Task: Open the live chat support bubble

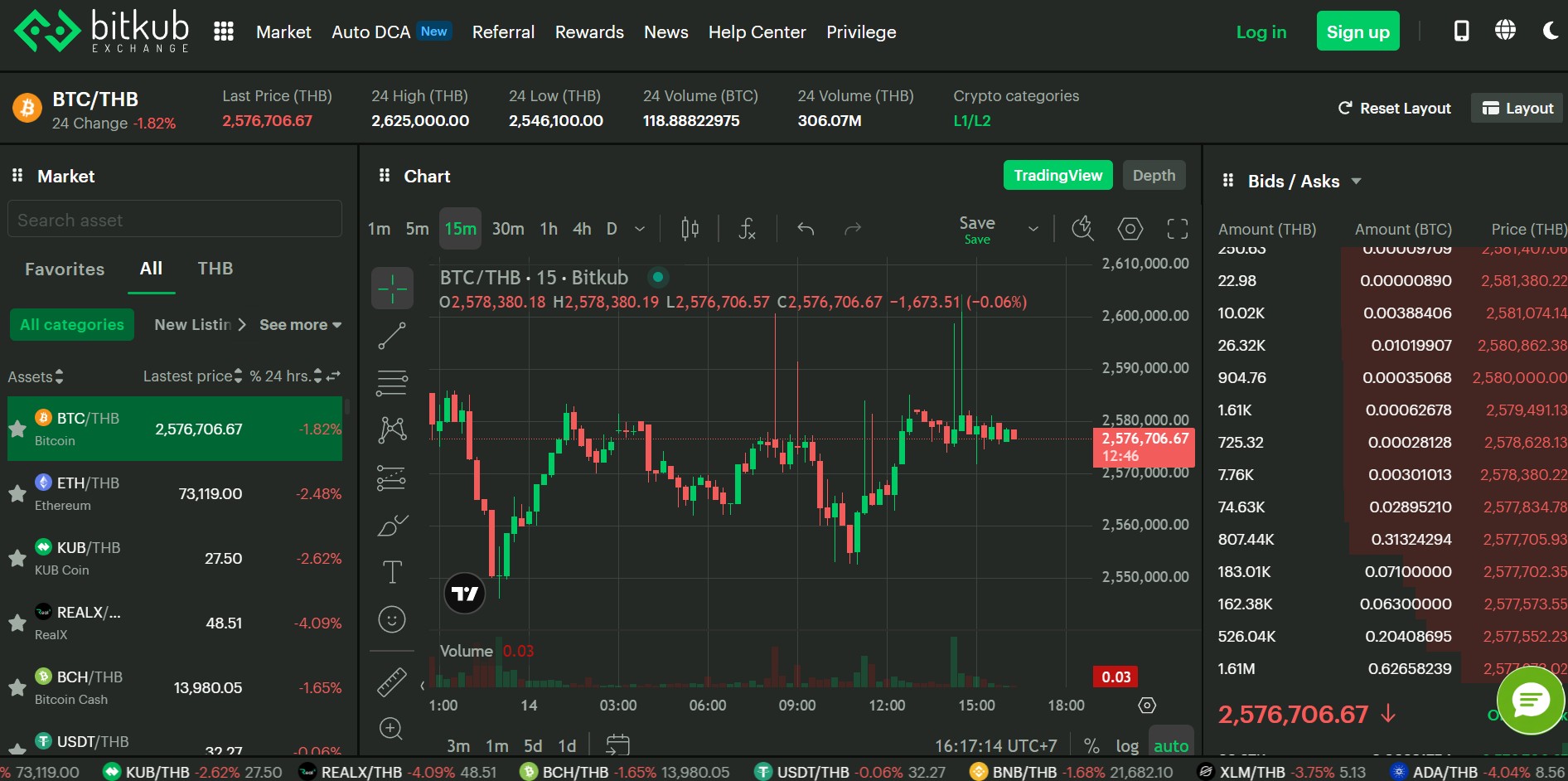Action: (1531, 701)
